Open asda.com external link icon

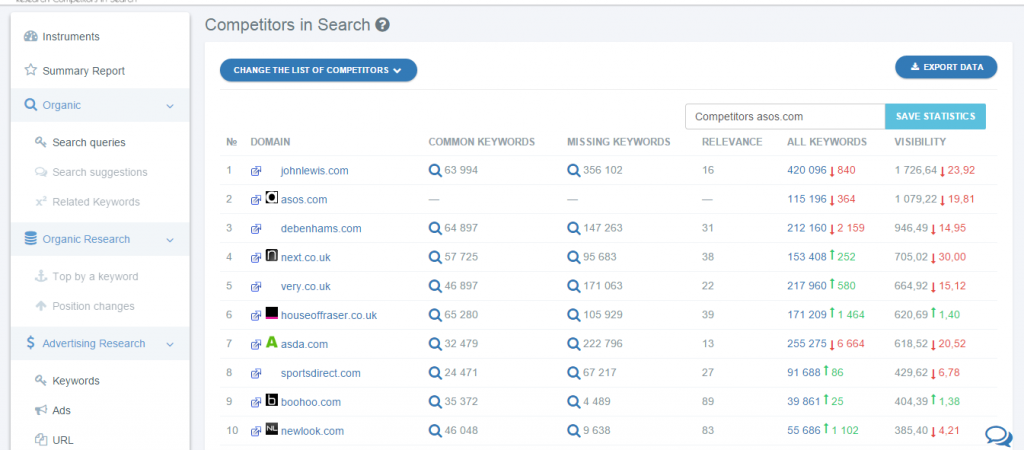[256, 345]
